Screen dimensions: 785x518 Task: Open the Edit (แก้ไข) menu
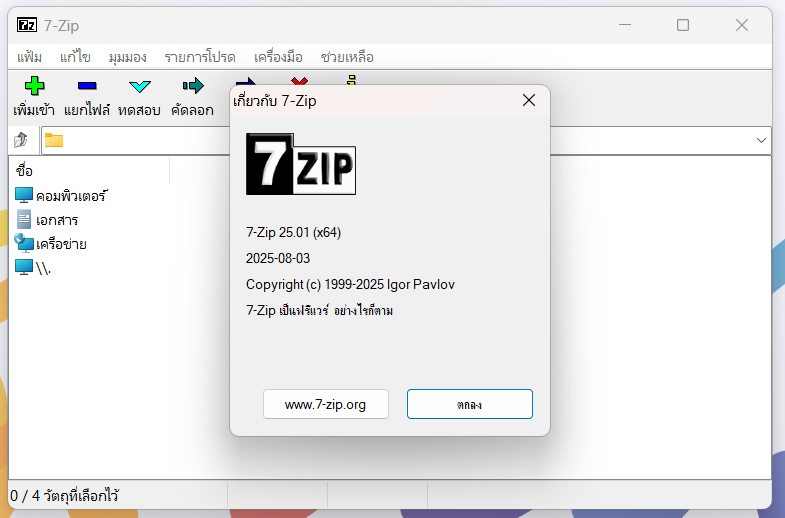pos(75,56)
